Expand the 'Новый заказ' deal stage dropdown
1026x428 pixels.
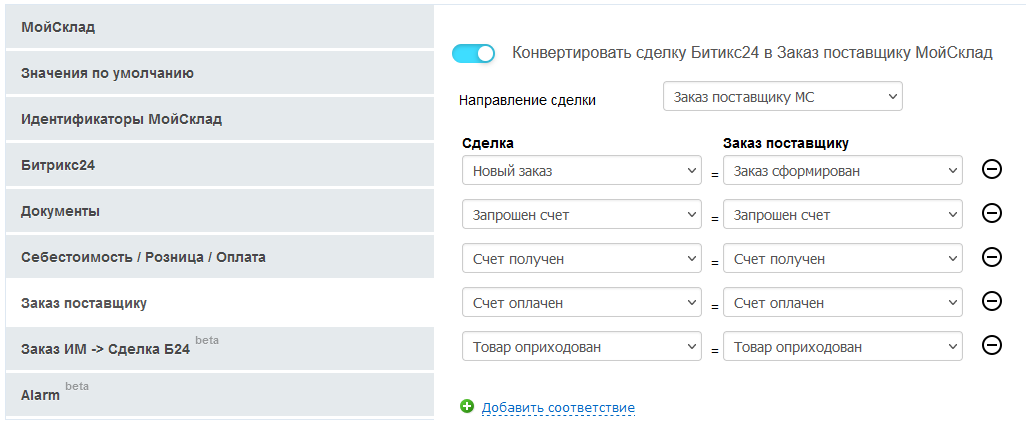click(582, 171)
